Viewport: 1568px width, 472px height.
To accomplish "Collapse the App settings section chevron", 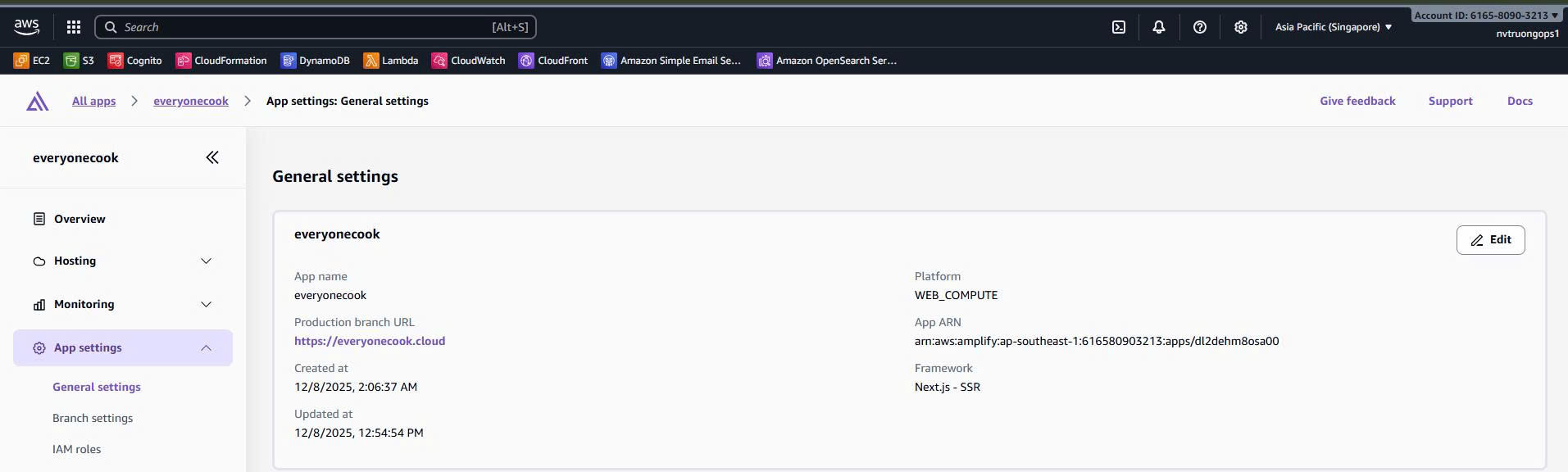I will pos(207,348).
